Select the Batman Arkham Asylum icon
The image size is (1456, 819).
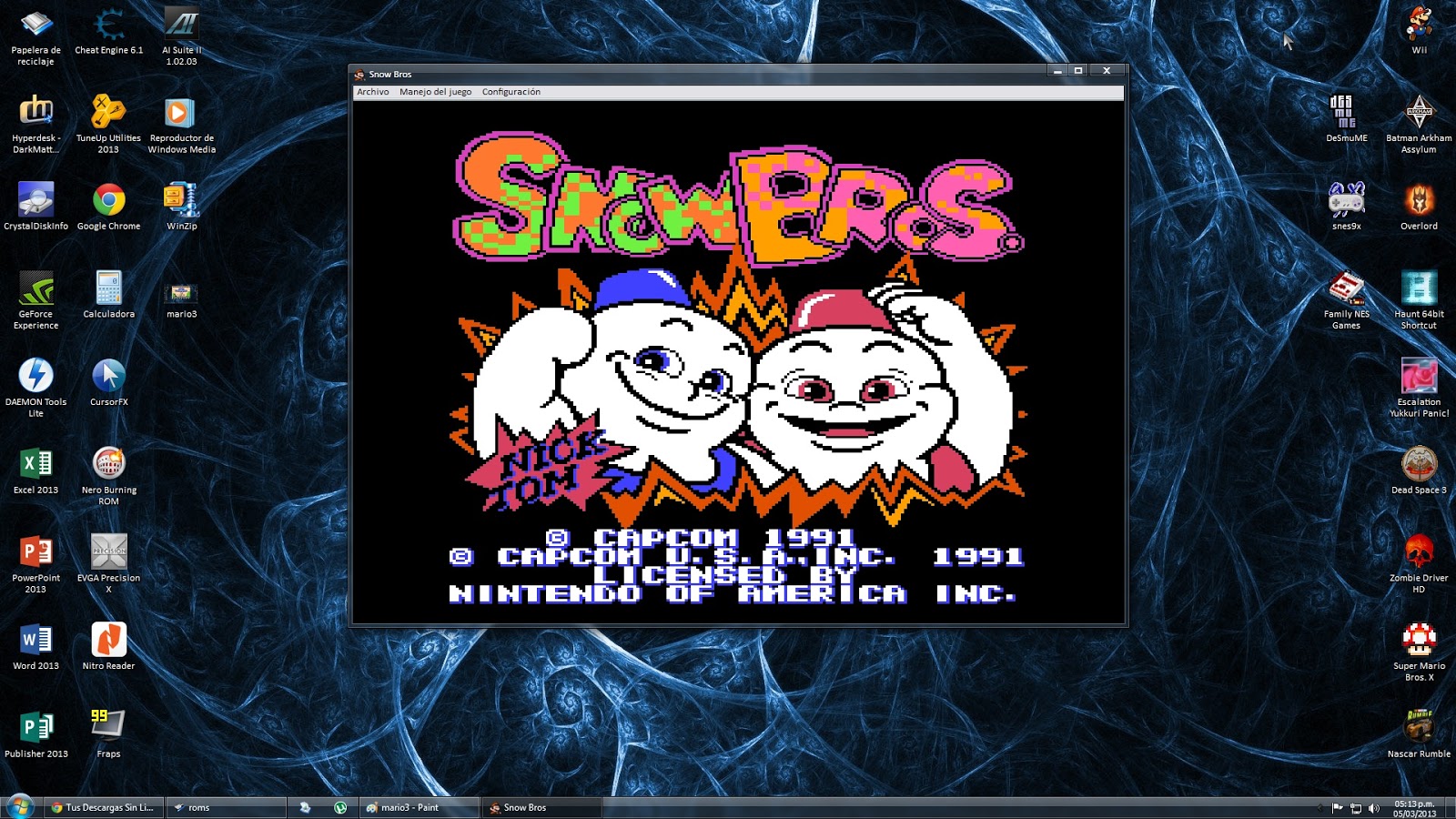point(1420,125)
